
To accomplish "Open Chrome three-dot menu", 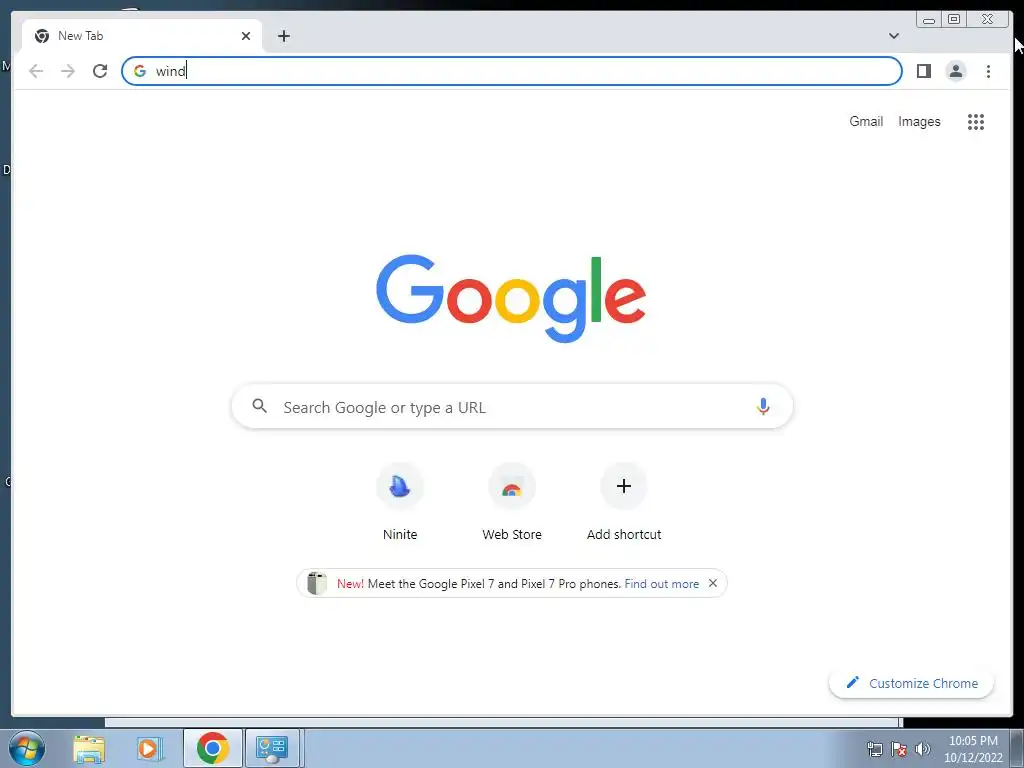I will pos(988,71).
